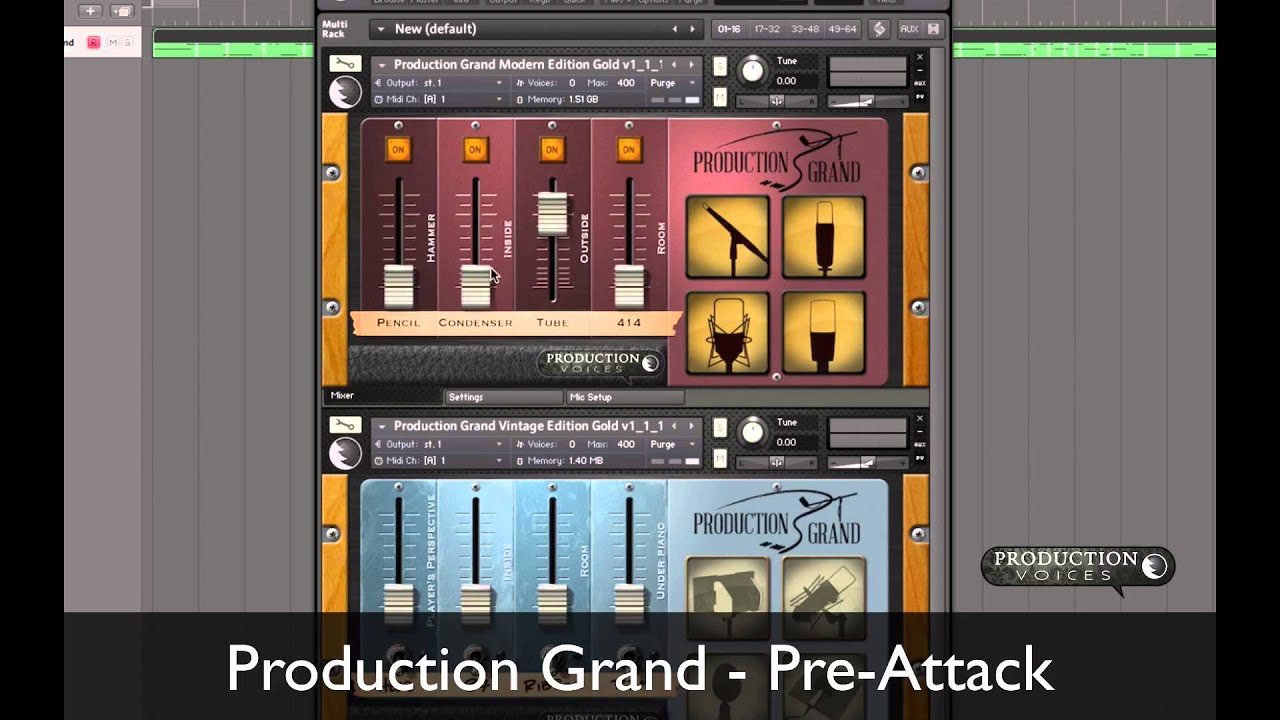Click the Player's Perspective fader handle
The height and width of the screenshot is (720, 1280).
(398, 603)
